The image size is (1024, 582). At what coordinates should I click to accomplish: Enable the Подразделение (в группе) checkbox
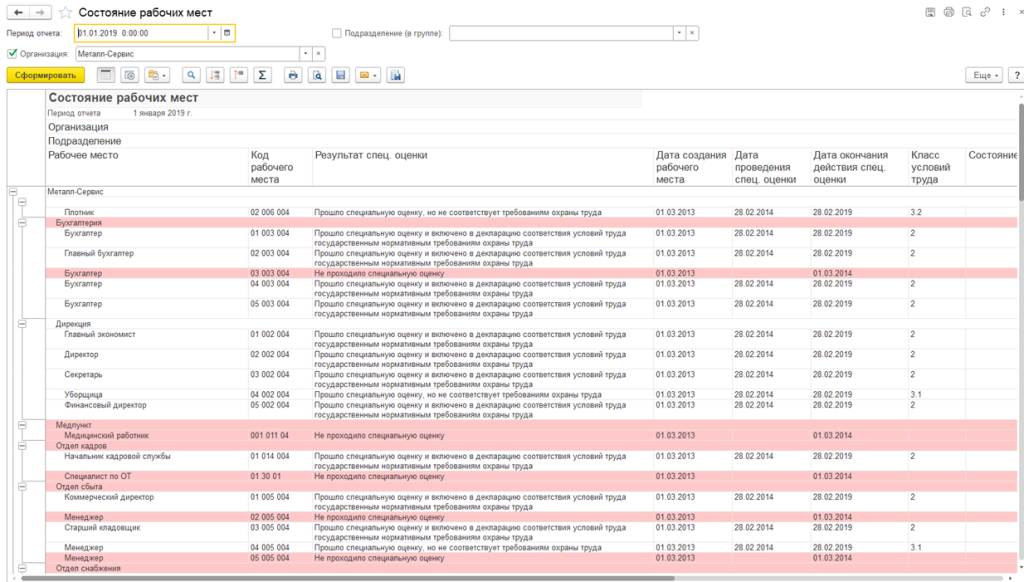337,33
